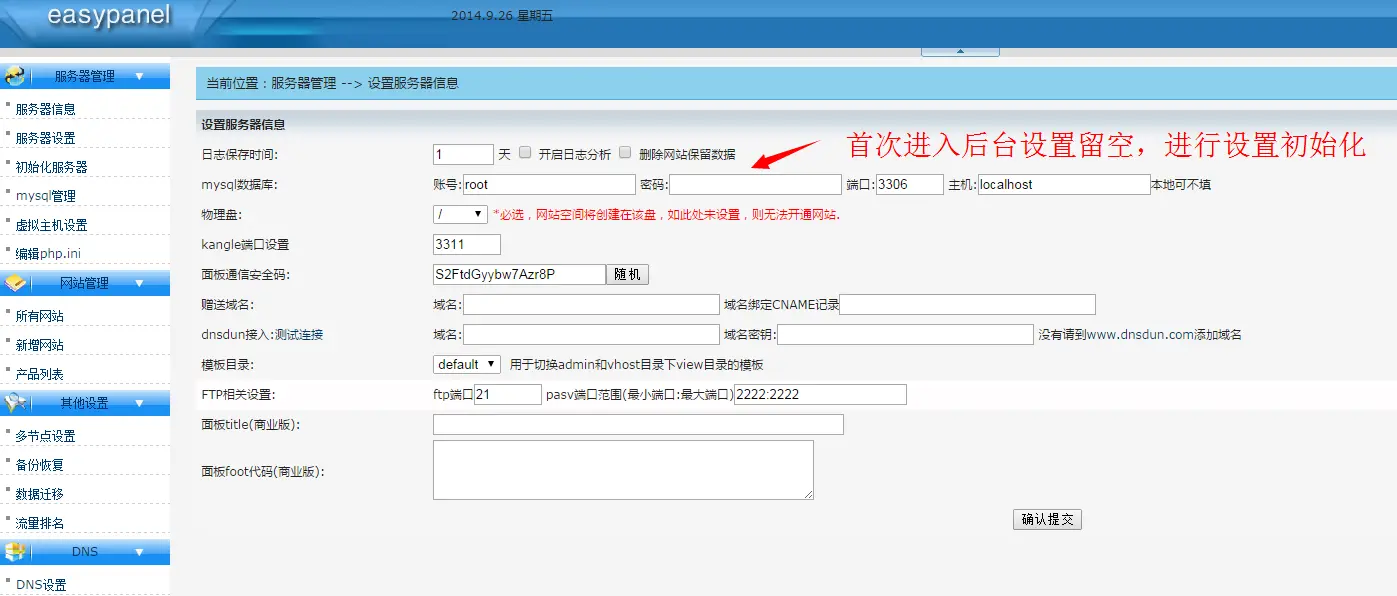Focus the ftp端口 21 field

click(508, 394)
